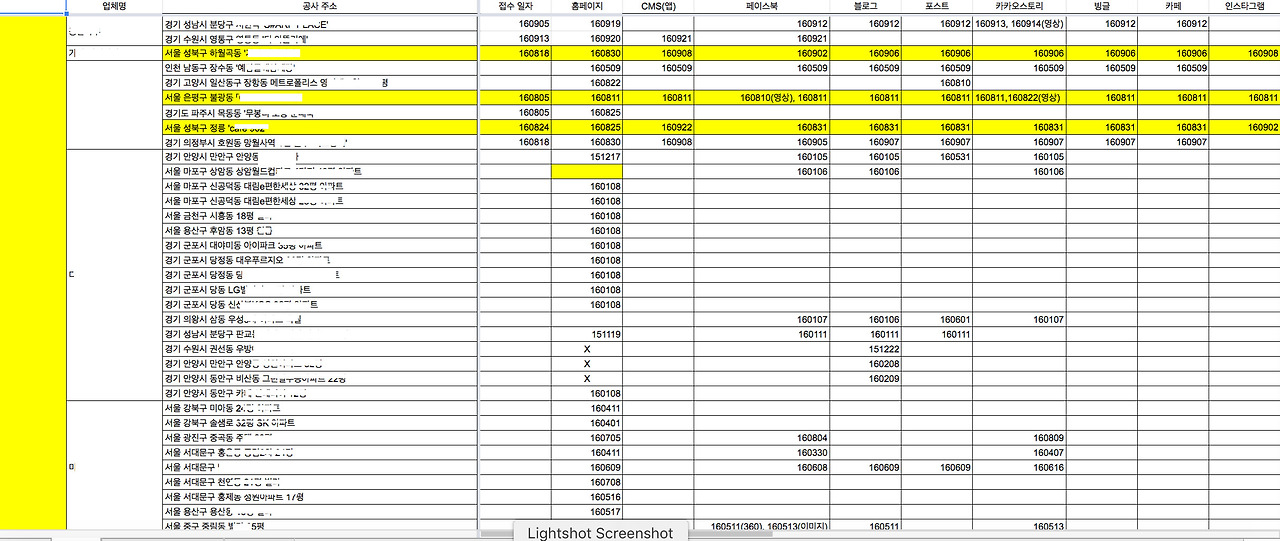
Task: Select the 빙글 column header
Action: 1103,6
